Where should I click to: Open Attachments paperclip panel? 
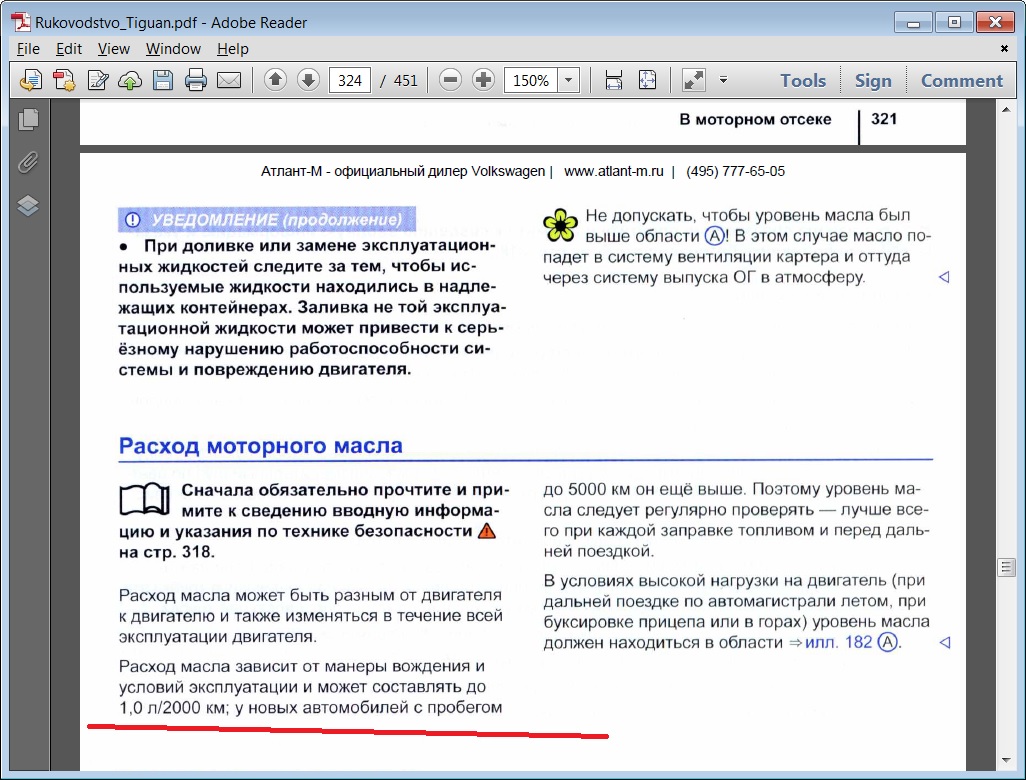pos(29,163)
